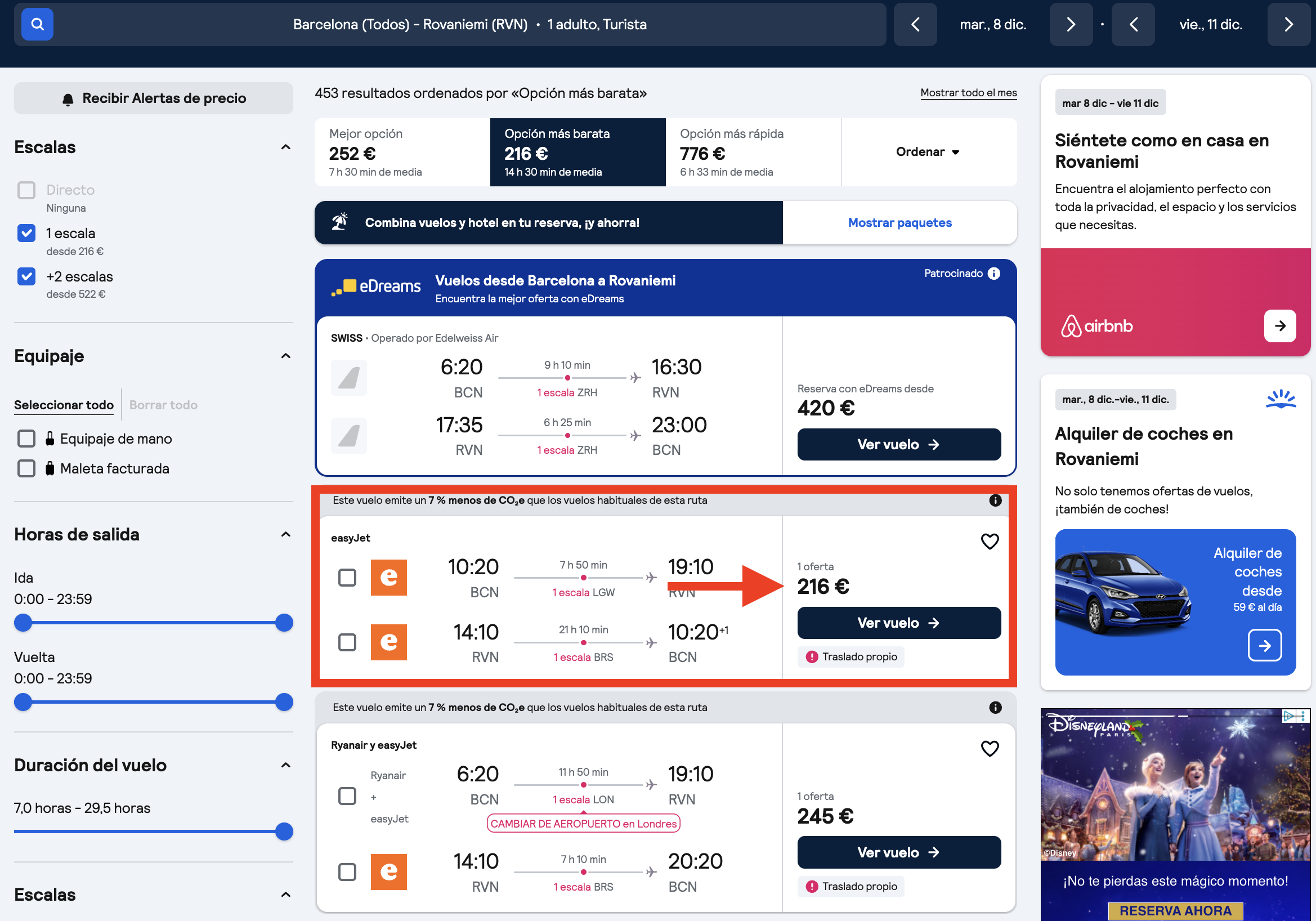Collapse the Horas de salida section
Image resolution: width=1316 pixels, height=921 pixels.
(x=285, y=534)
